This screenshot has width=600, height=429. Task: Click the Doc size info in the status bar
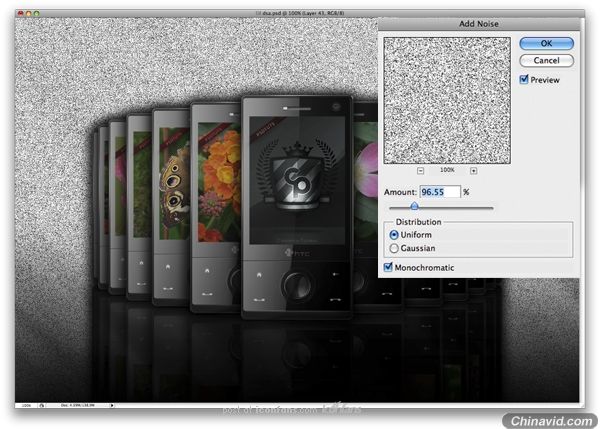78,406
